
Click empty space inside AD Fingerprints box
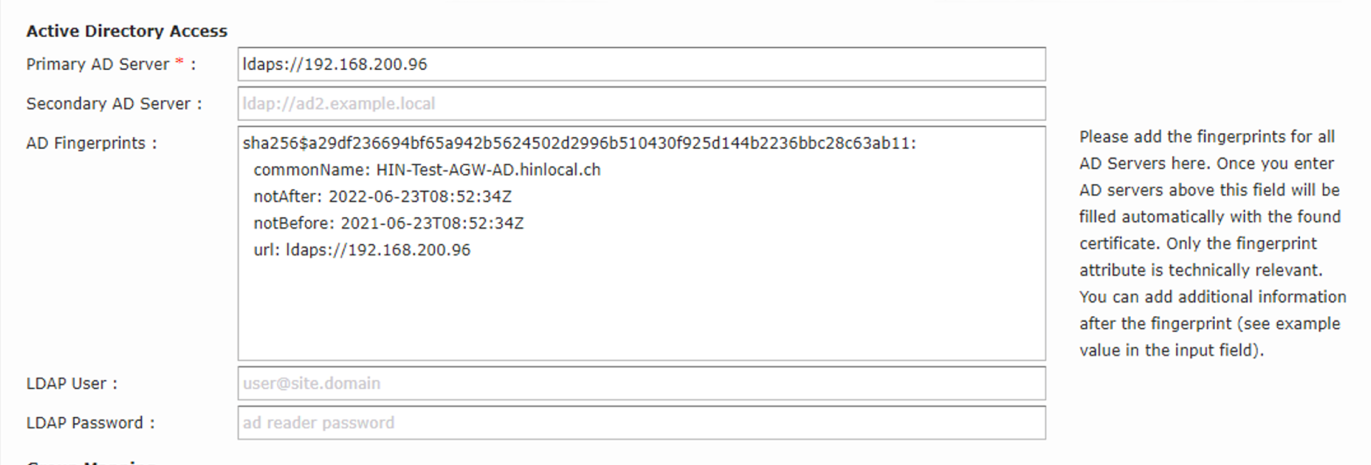[x=641, y=310]
